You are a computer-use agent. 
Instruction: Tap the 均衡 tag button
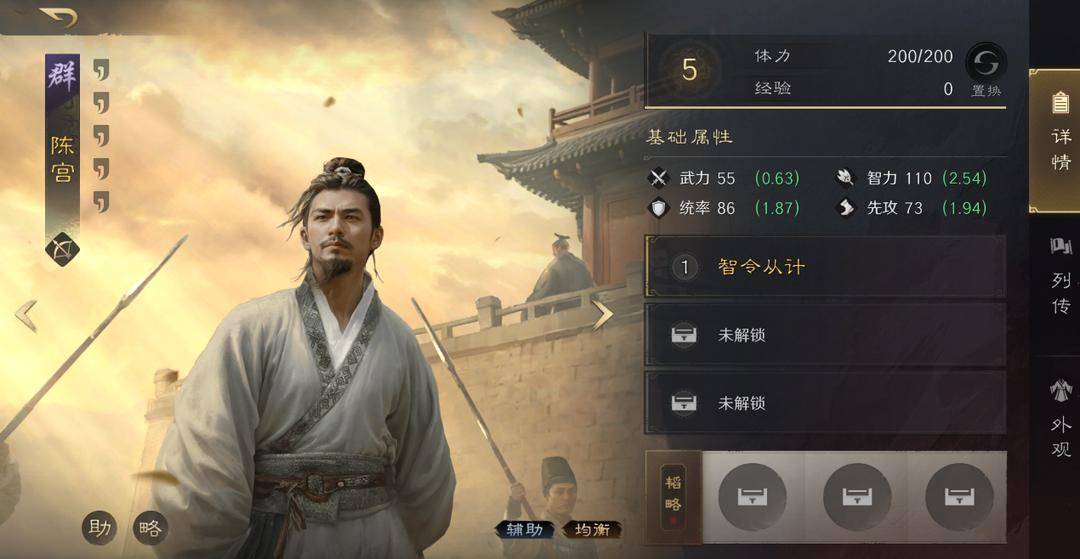(x=592, y=529)
